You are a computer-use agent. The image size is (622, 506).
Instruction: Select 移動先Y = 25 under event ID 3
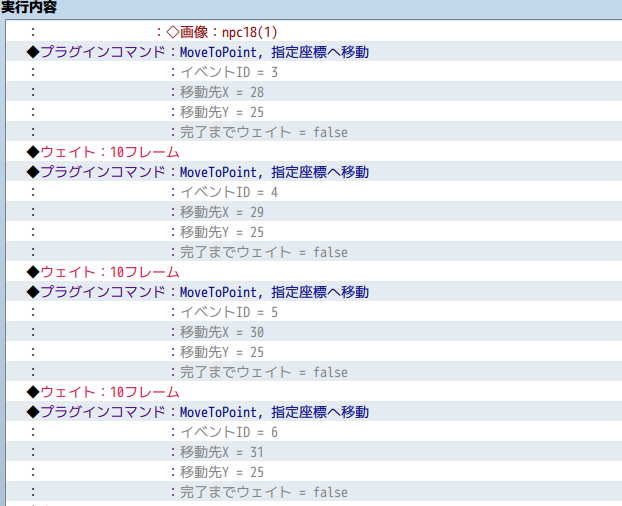314,112
